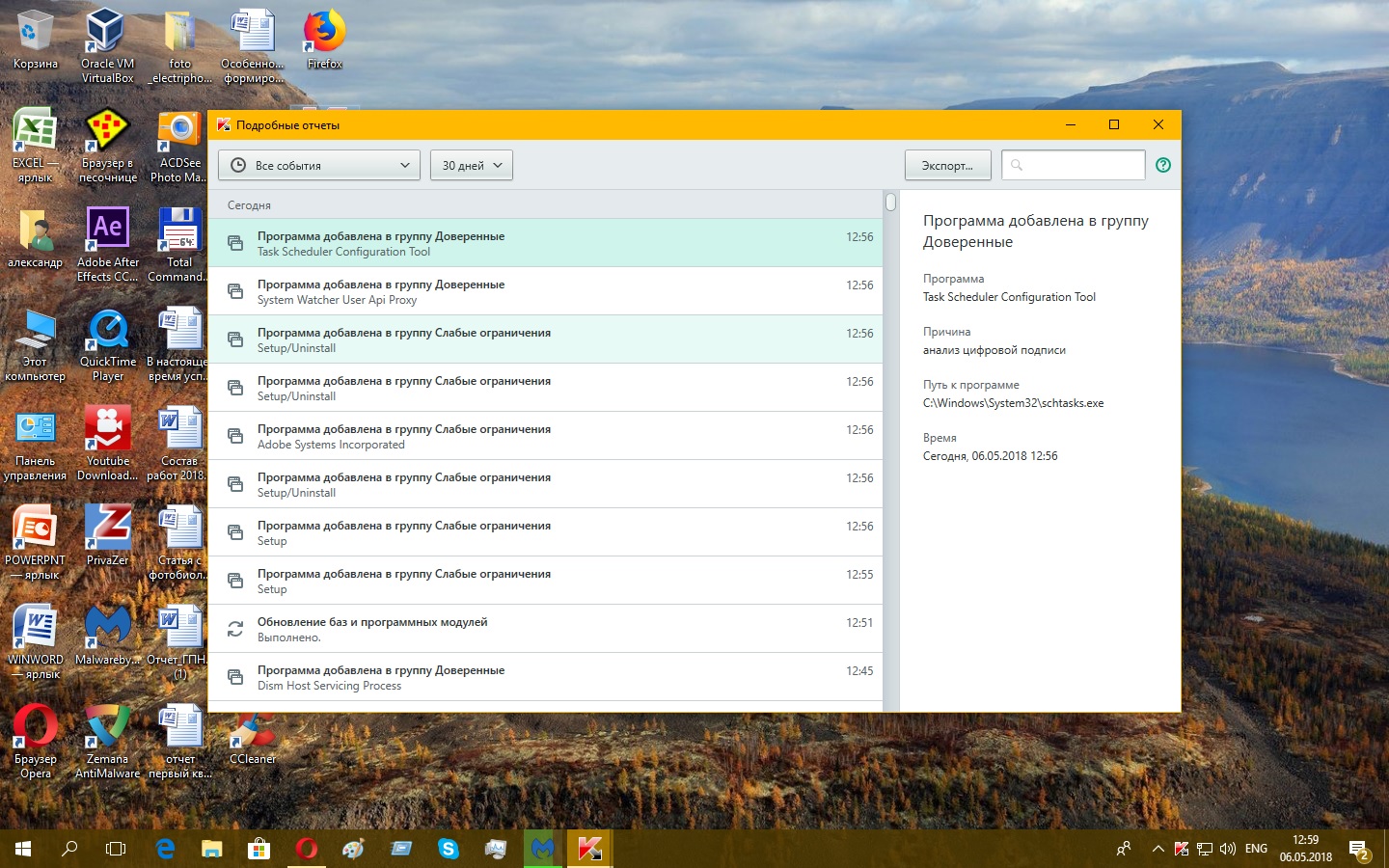The width and height of the screenshot is (1389, 868).
Task: Show hidden tray icons with the chevron
Action: 1157,849
